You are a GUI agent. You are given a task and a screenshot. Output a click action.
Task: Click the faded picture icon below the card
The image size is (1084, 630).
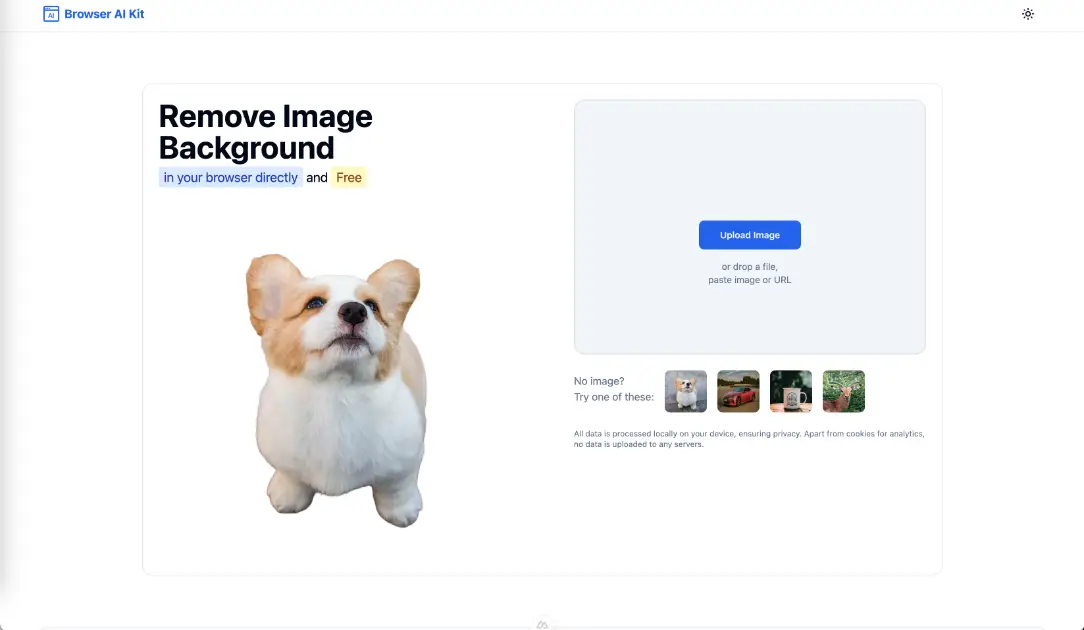[x=542, y=622]
